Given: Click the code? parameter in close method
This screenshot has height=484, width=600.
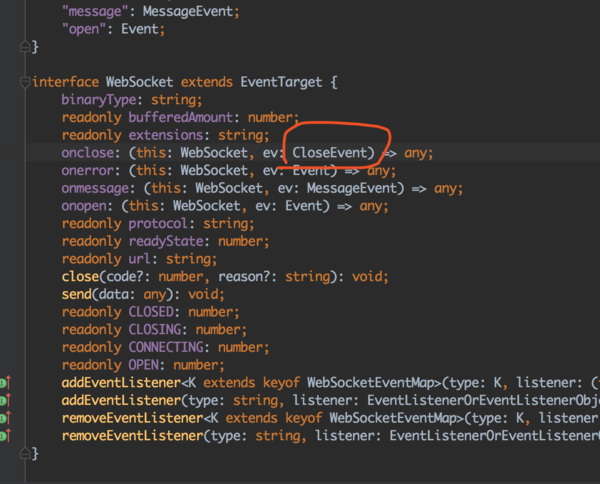Looking at the screenshot, I should [125, 277].
